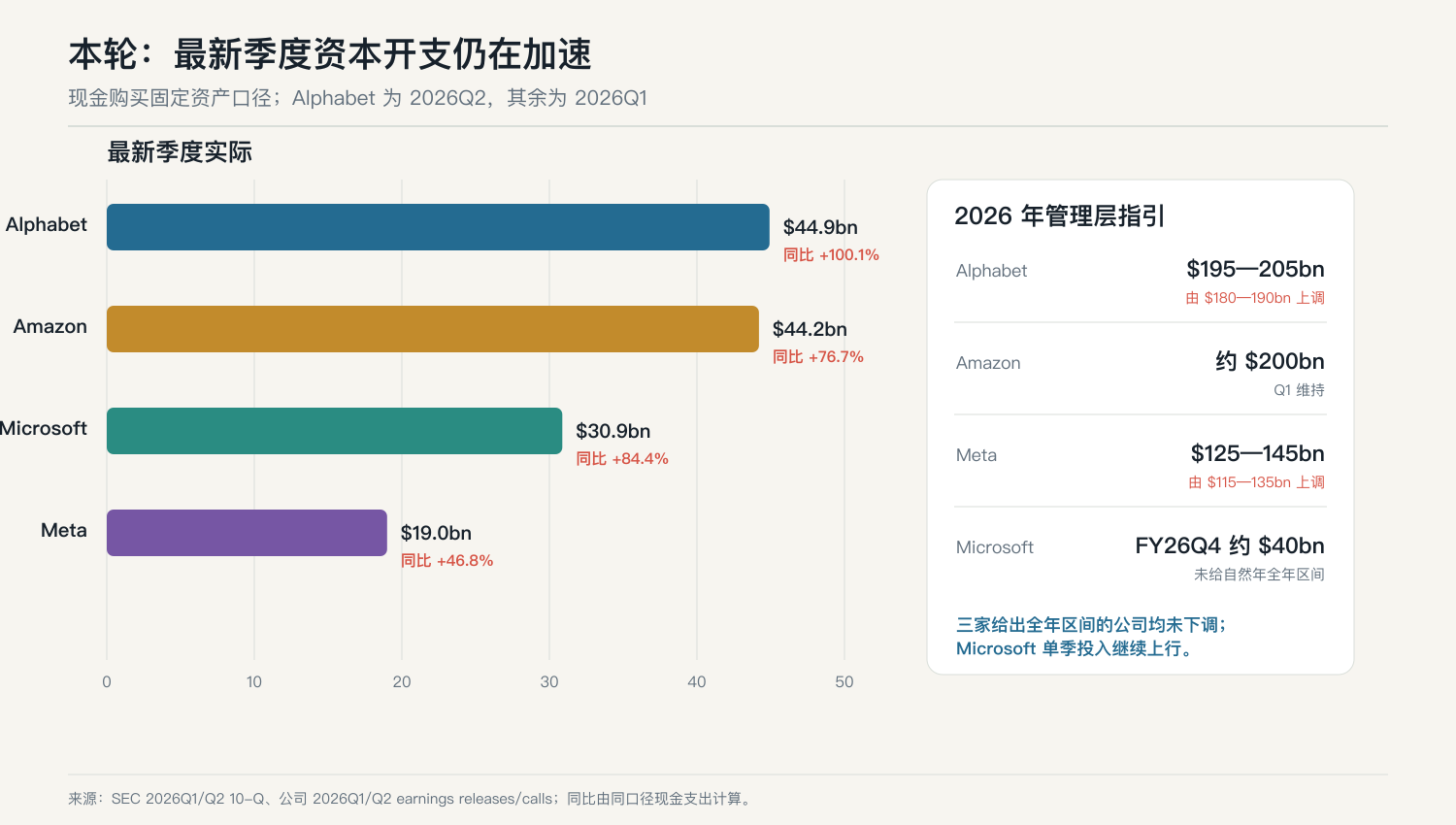Click the 同比 +46.8% growth text

point(447,561)
